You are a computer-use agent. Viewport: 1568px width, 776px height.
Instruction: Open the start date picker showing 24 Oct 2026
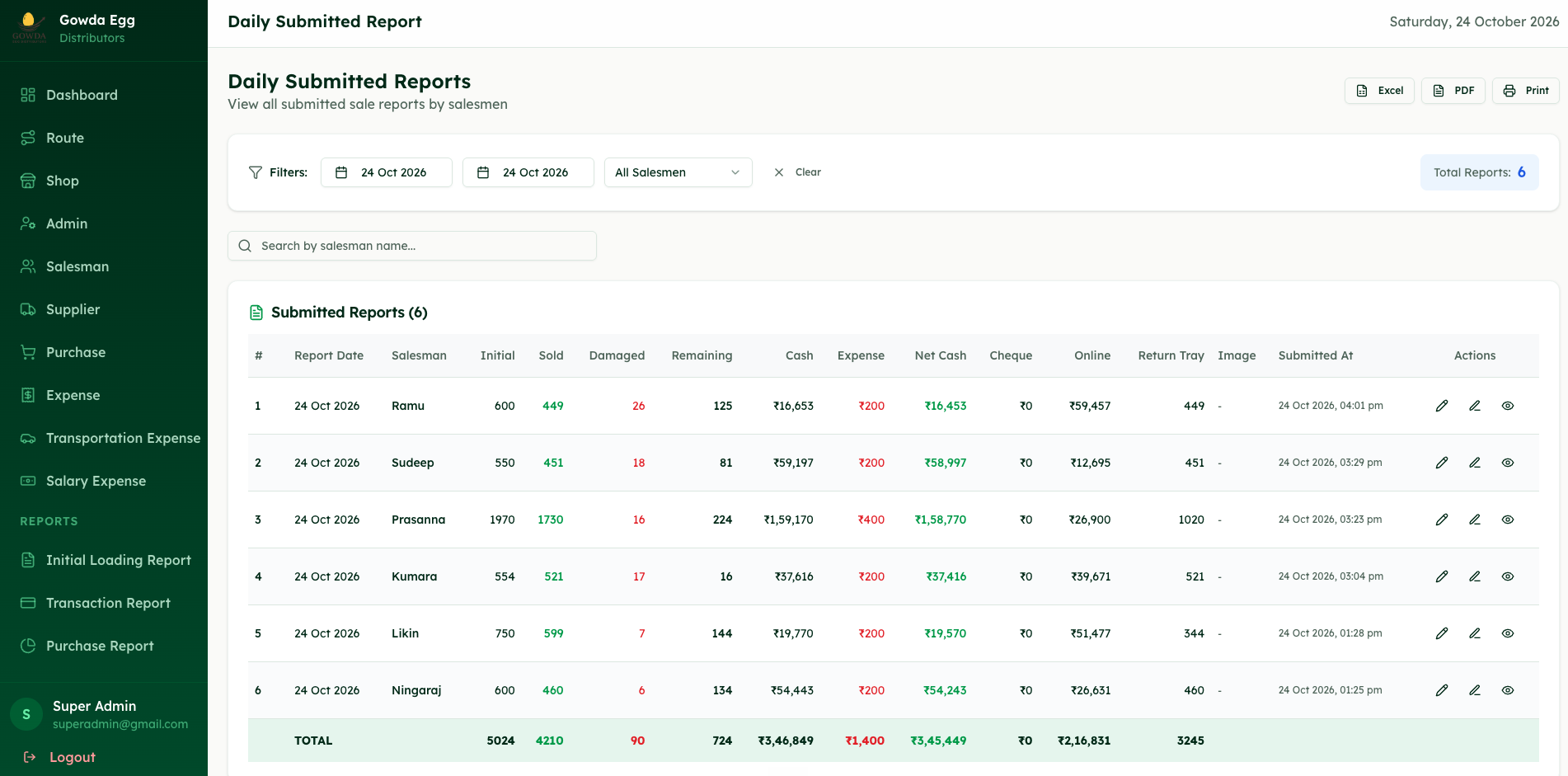pyautogui.click(x=387, y=172)
